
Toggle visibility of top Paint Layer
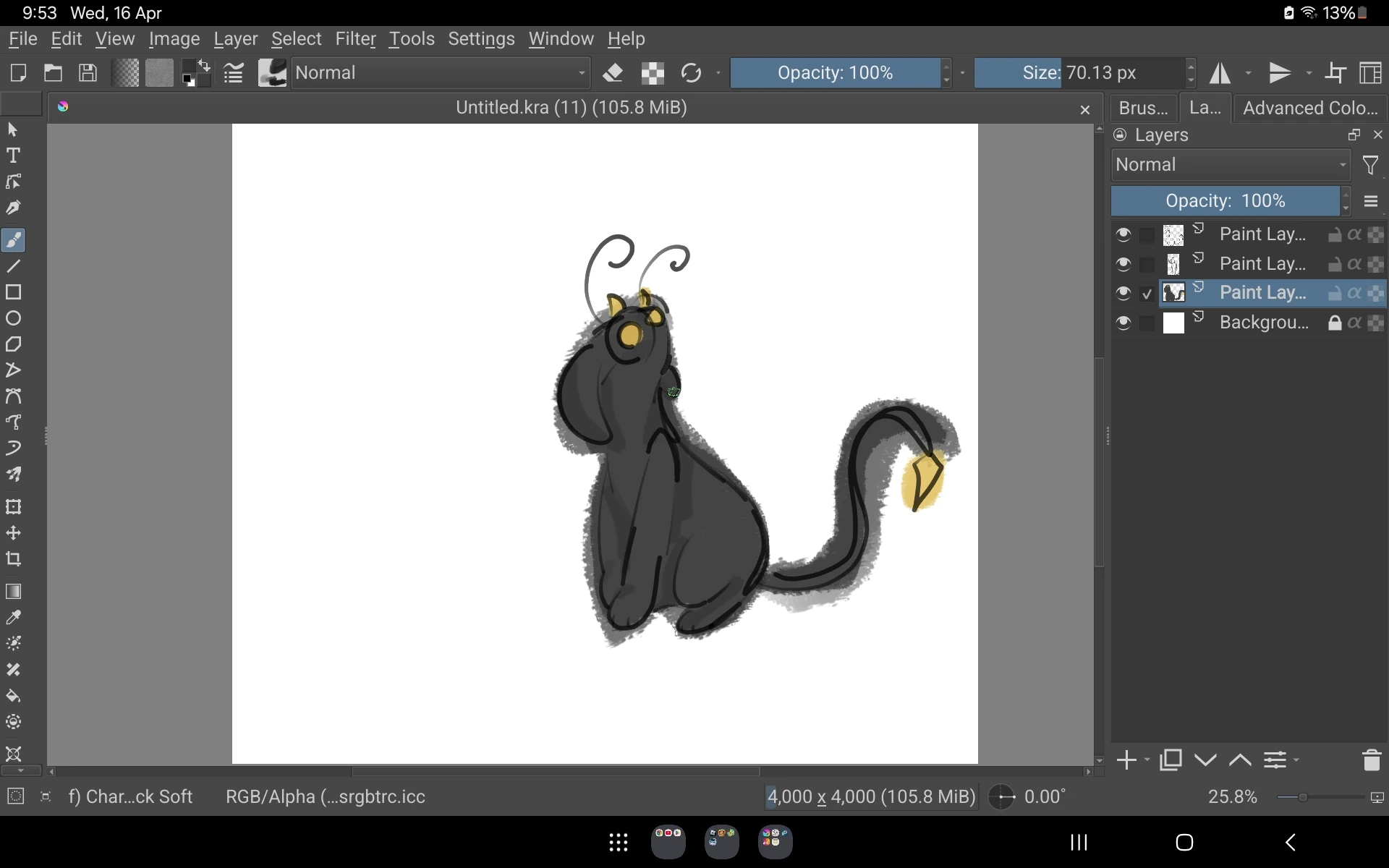[1123, 234]
